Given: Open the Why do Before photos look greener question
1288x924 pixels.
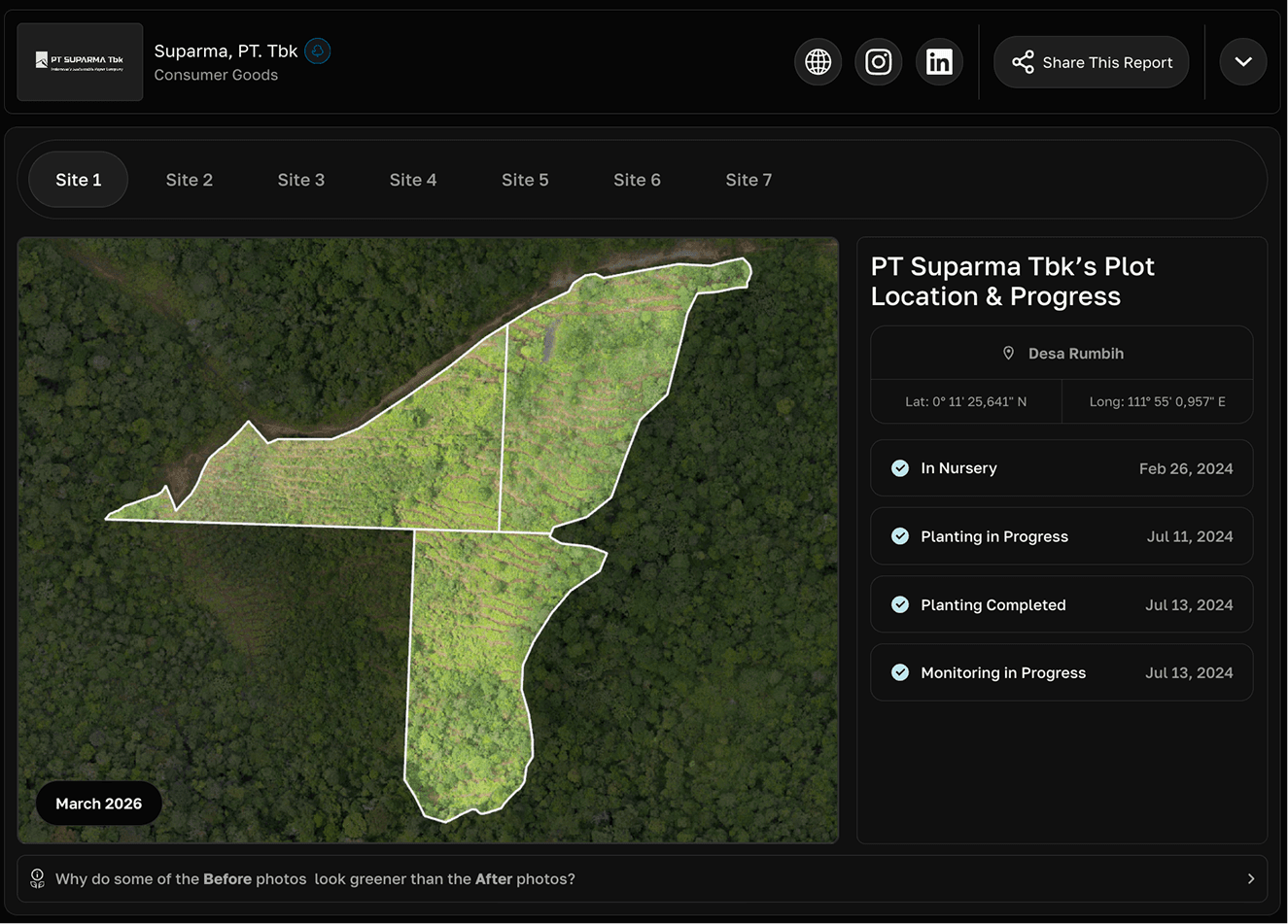Looking at the screenshot, I should click(643, 878).
